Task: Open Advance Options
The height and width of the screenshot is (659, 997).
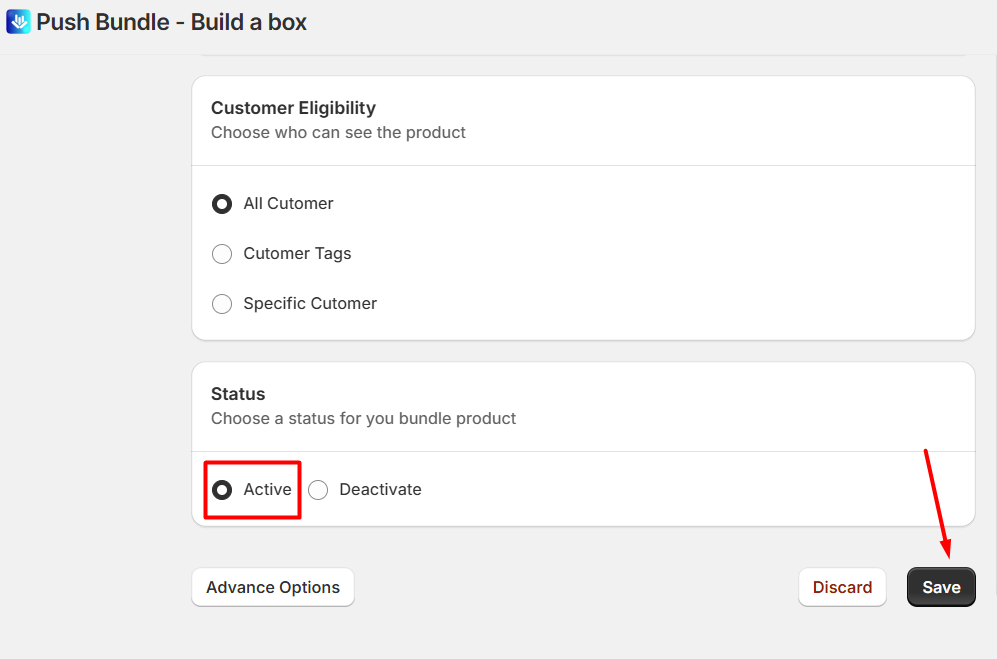Action: 273,587
